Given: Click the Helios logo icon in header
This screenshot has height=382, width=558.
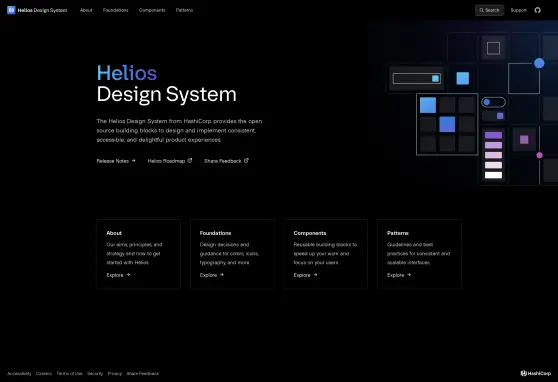Looking at the screenshot, I should pos(11,10).
